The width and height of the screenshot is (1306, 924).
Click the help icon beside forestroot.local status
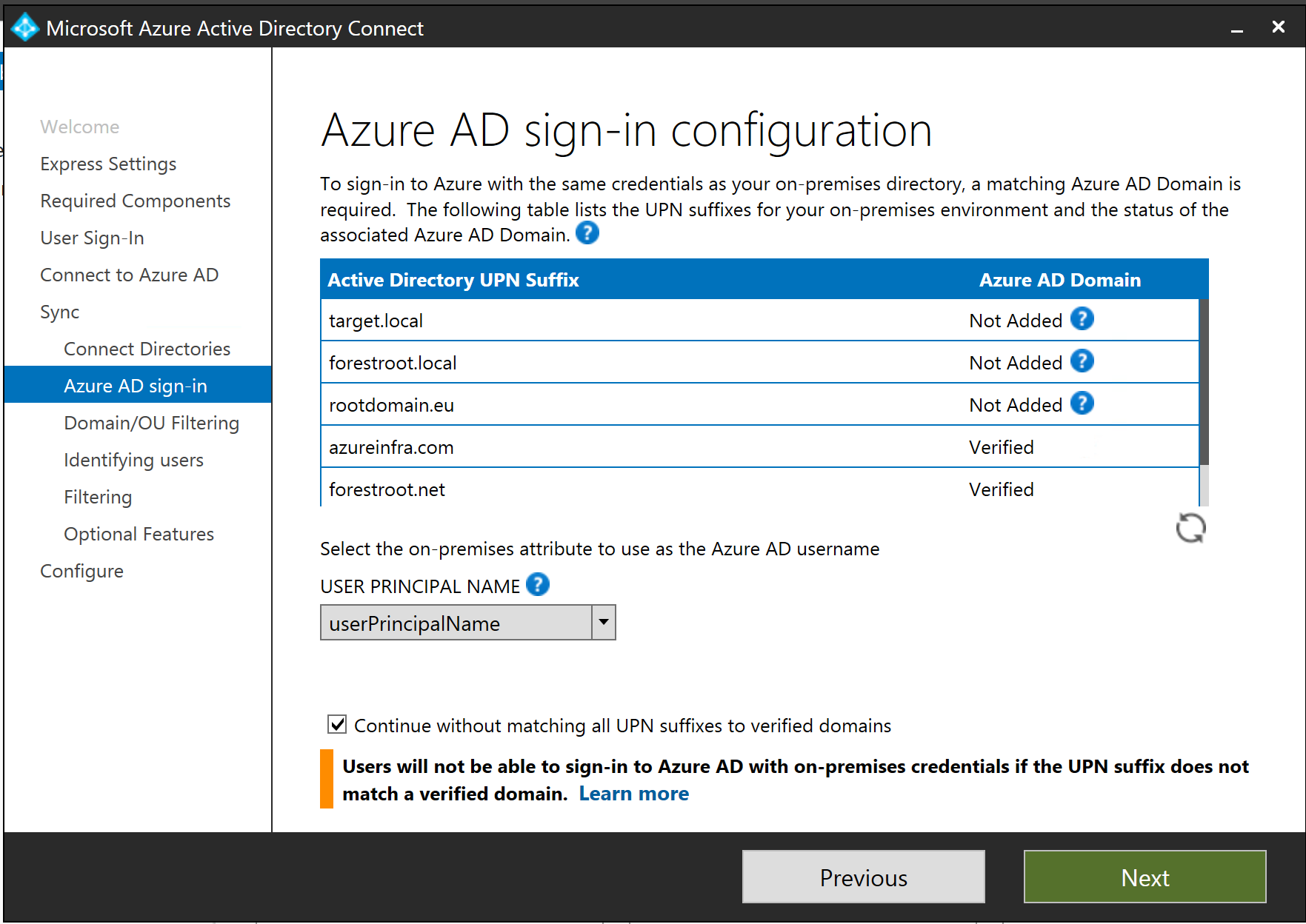(x=1082, y=361)
